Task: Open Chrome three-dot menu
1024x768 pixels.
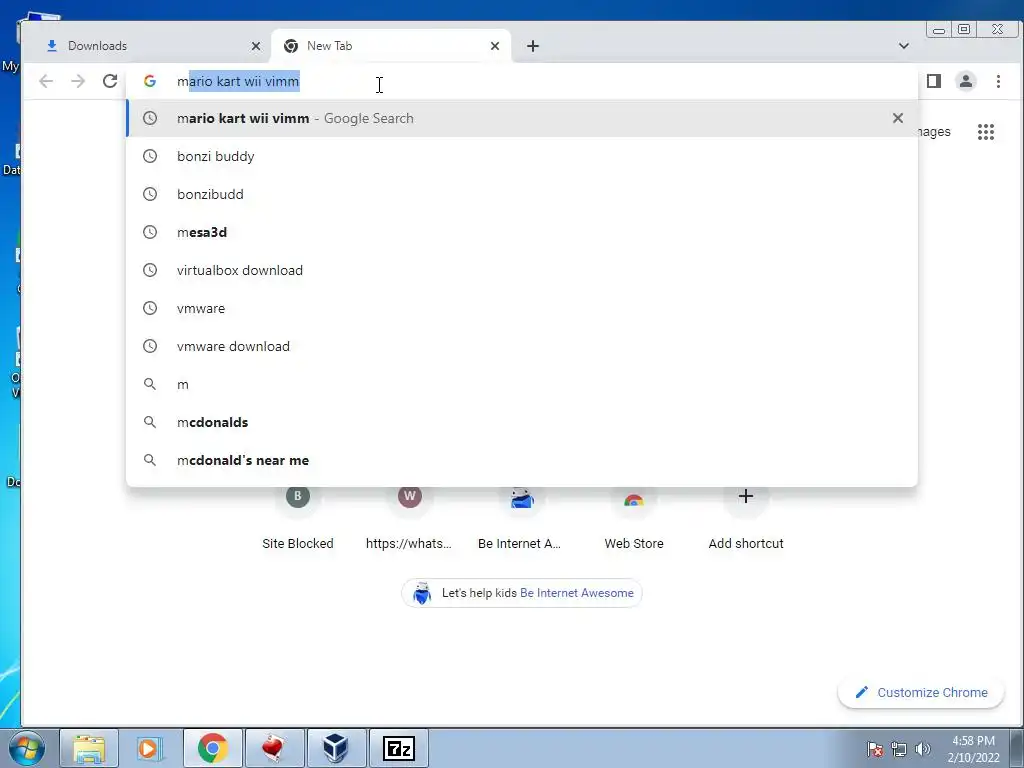Action: pos(998,81)
